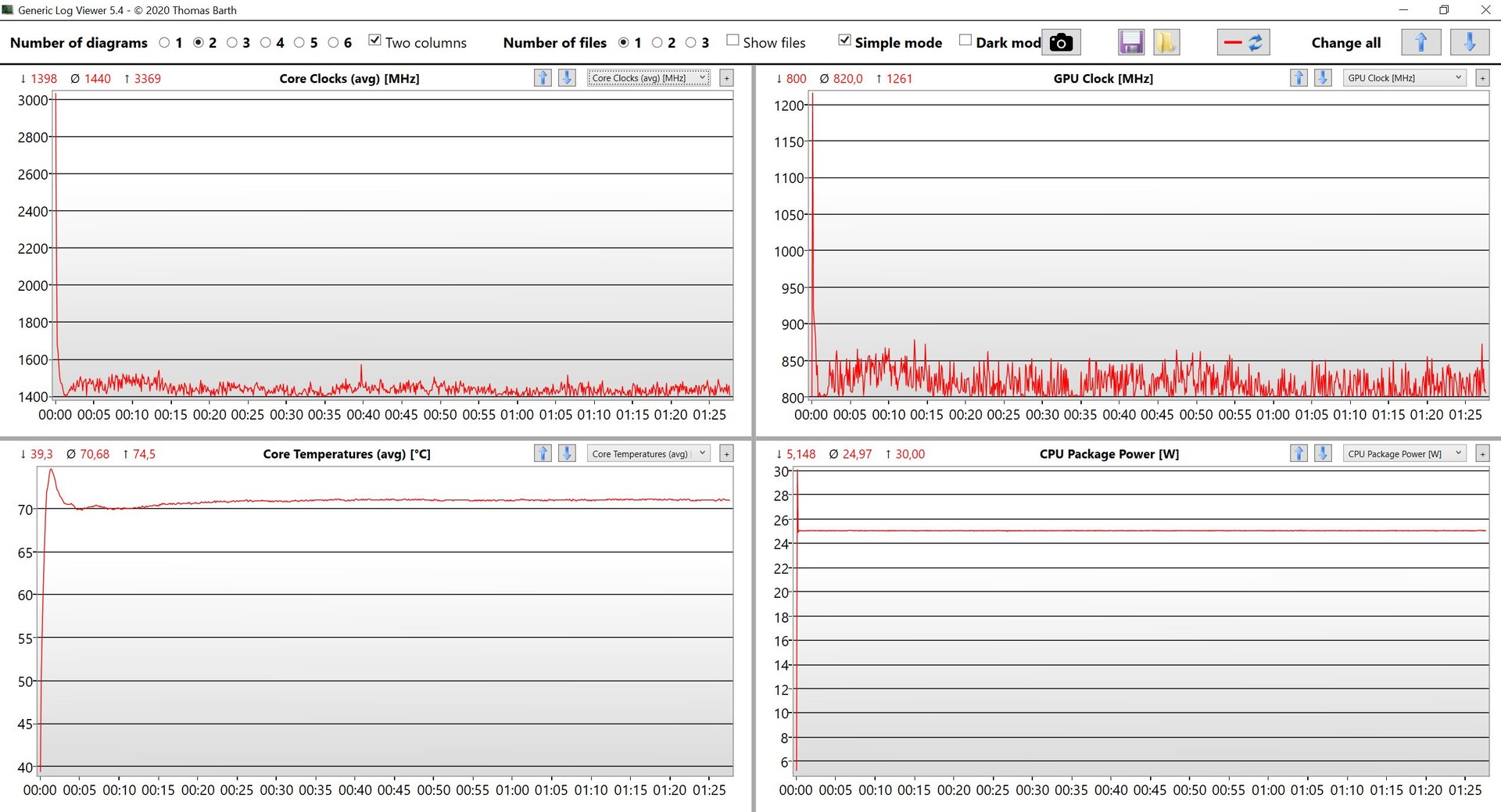1501x812 pixels.
Task: Click up arrow on Core Temperatures diagram
Action: pyautogui.click(x=543, y=453)
